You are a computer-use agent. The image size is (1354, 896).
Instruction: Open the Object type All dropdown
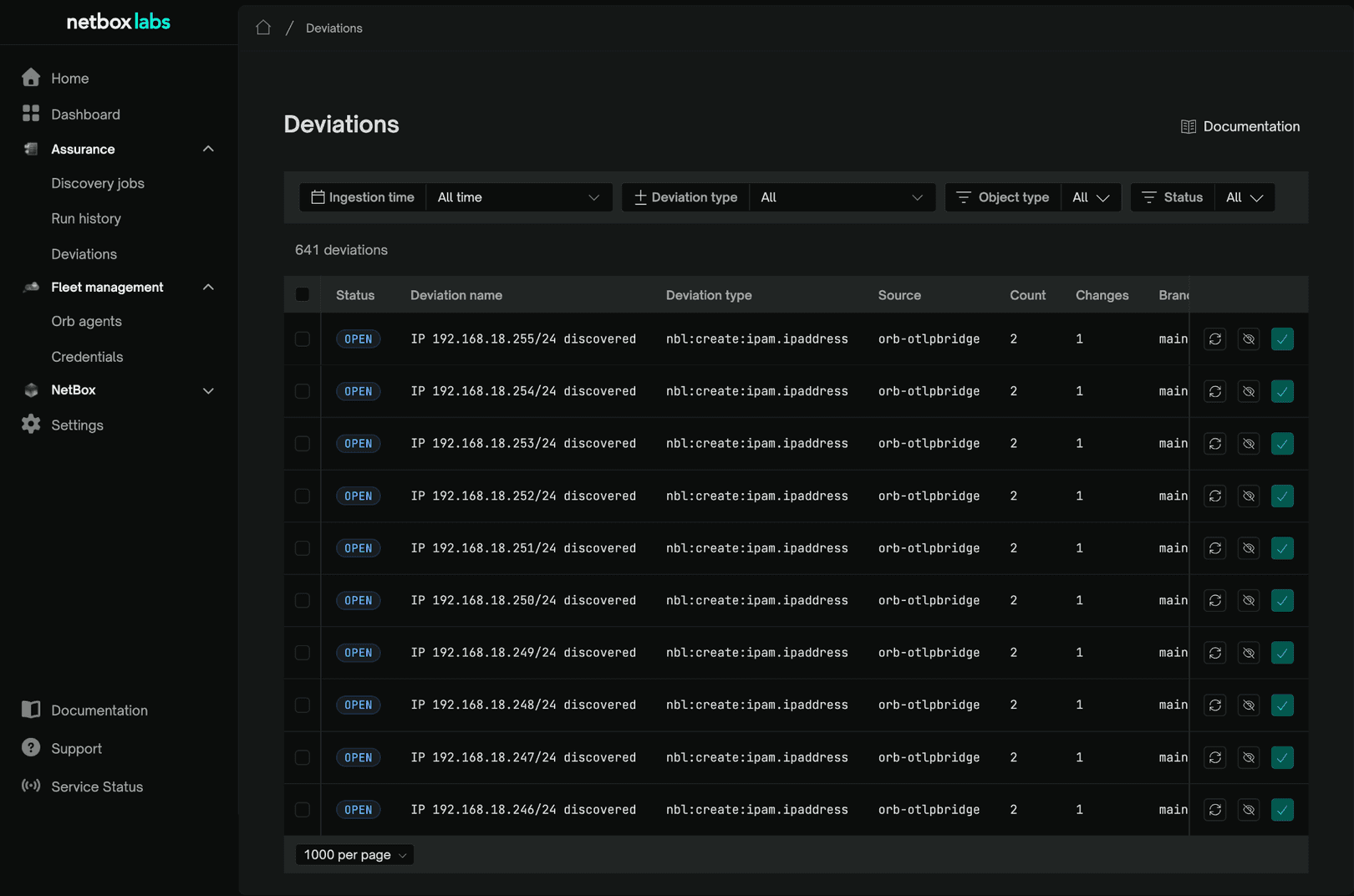coord(1091,197)
